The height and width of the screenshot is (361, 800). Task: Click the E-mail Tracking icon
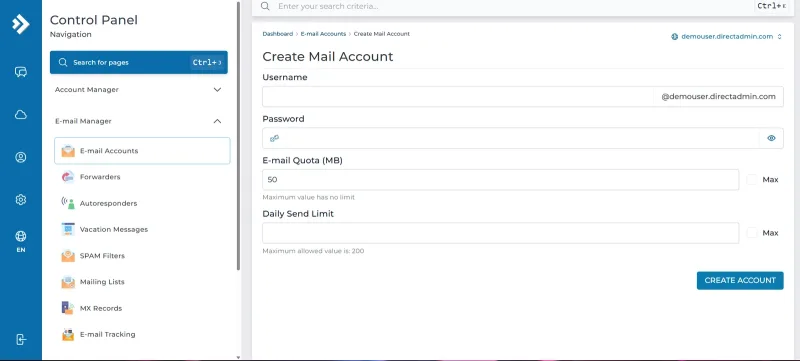pos(68,334)
